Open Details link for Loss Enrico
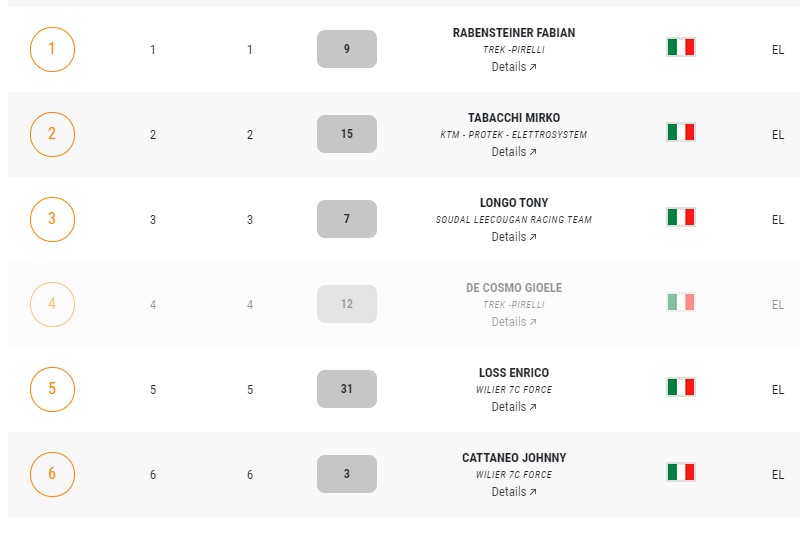Viewport: 800px width, 533px height. coord(514,407)
